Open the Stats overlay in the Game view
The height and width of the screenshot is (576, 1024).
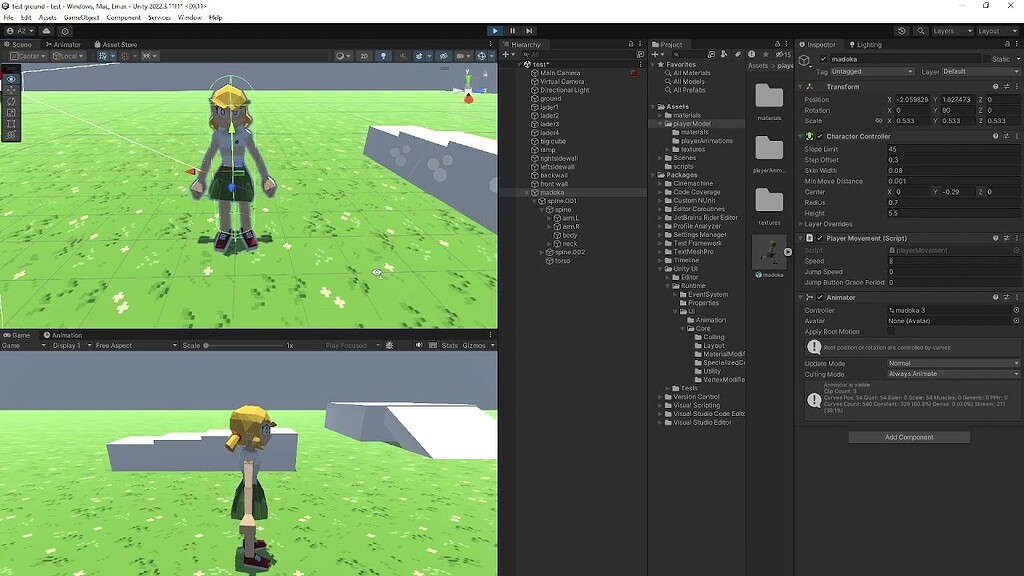[450, 344]
